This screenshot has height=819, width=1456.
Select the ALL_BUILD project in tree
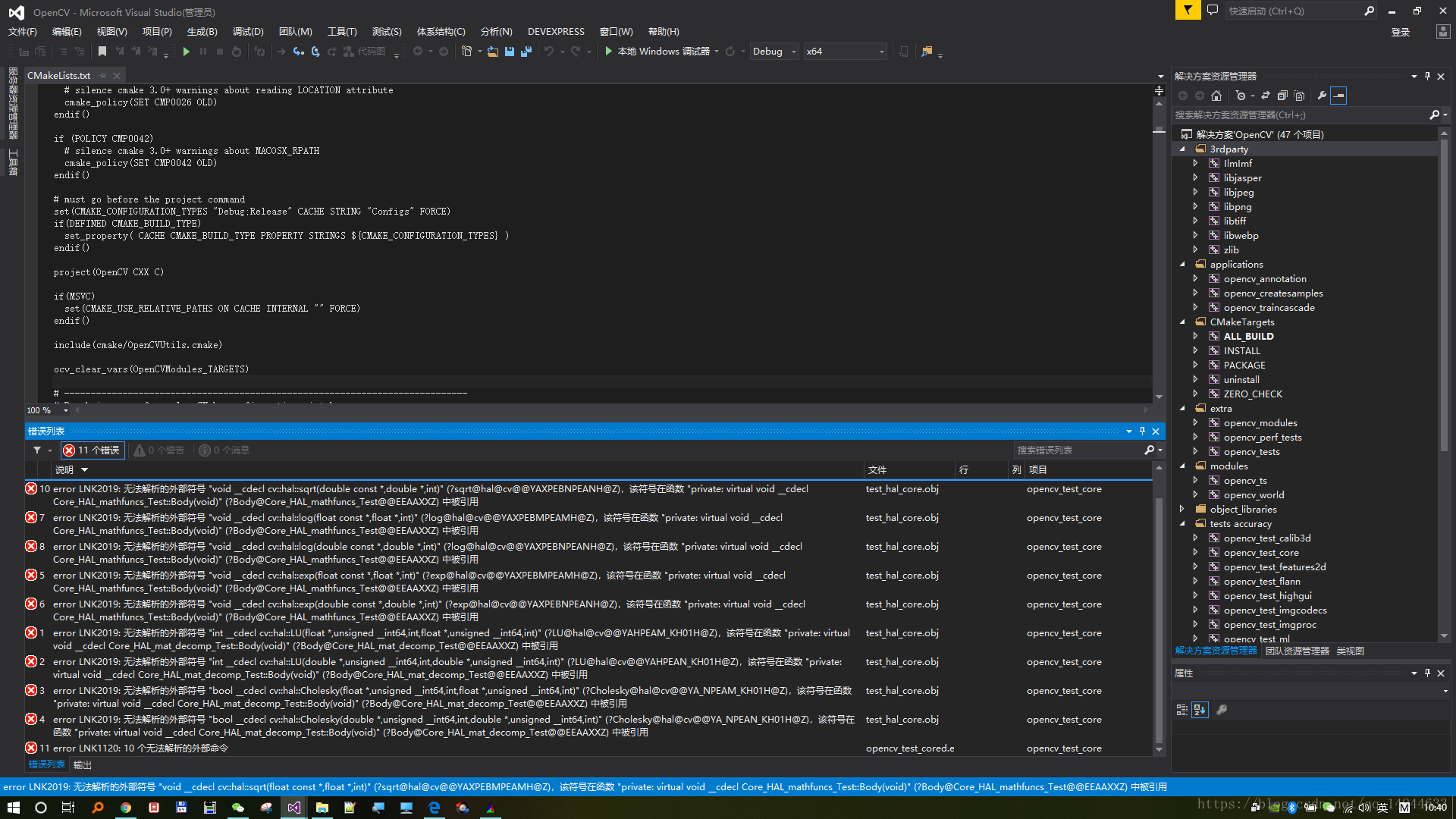coord(1248,337)
